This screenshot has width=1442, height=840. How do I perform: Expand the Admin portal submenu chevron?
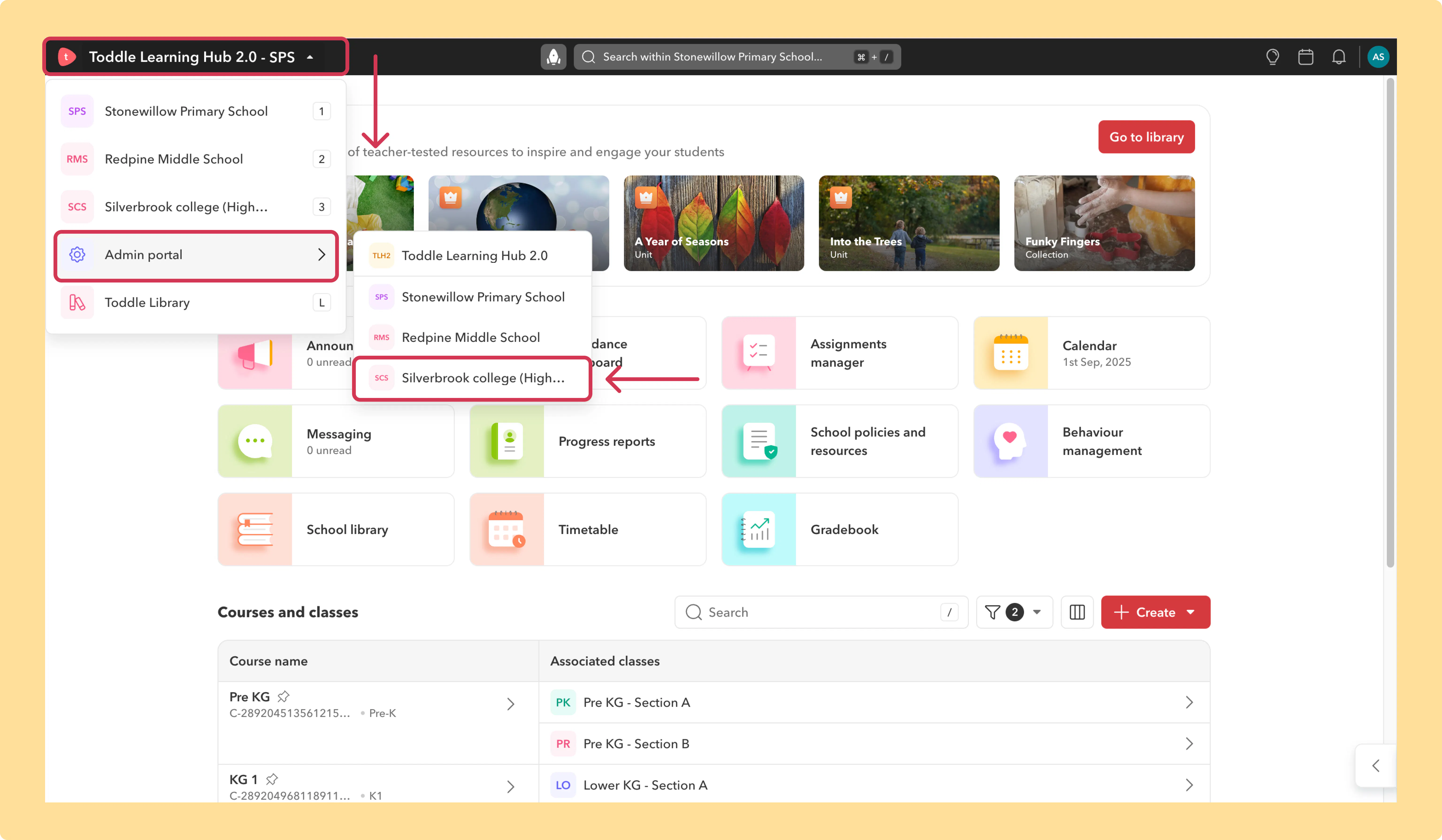click(322, 255)
